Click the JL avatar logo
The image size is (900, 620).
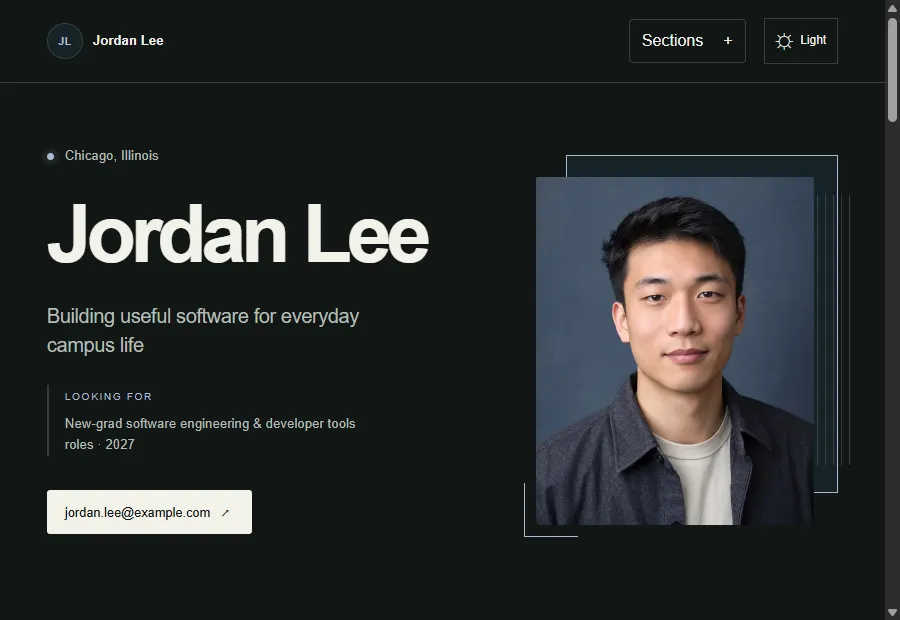(x=65, y=41)
